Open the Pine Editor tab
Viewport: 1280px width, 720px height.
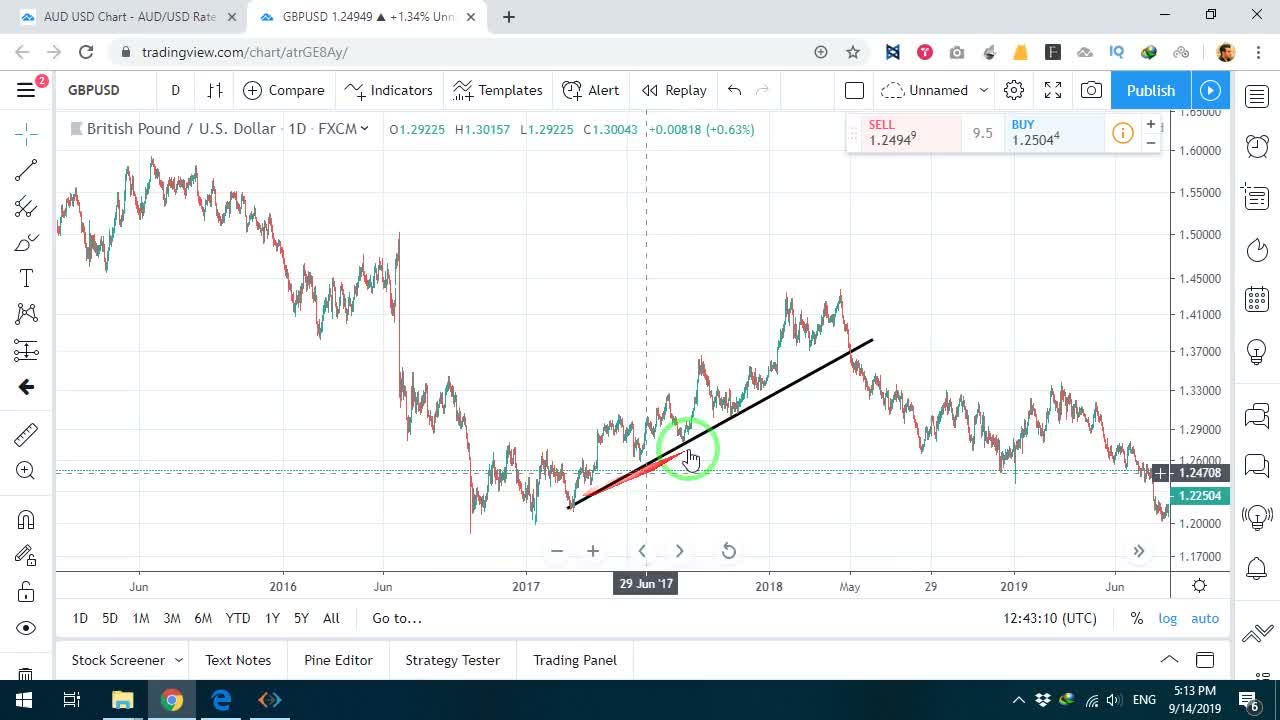[338, 660]
